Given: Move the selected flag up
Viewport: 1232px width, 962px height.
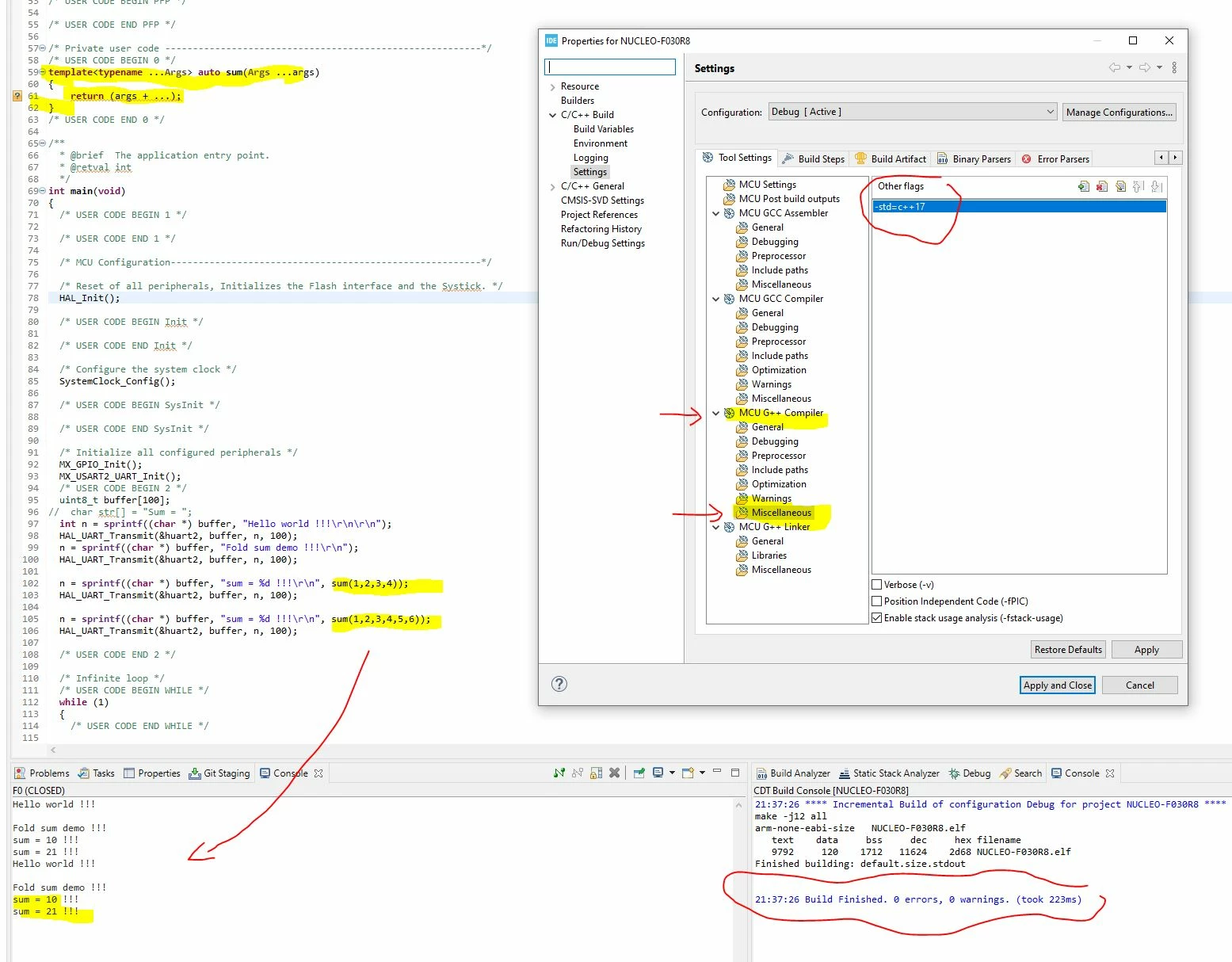Looking at the screenshot, I should (1139, 186).
